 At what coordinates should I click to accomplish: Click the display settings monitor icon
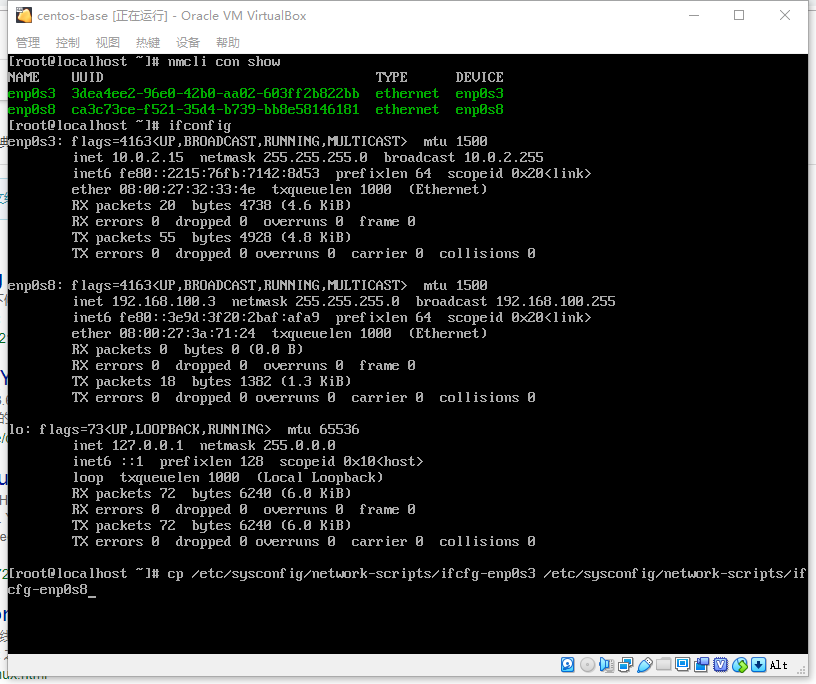pos(682,665)
